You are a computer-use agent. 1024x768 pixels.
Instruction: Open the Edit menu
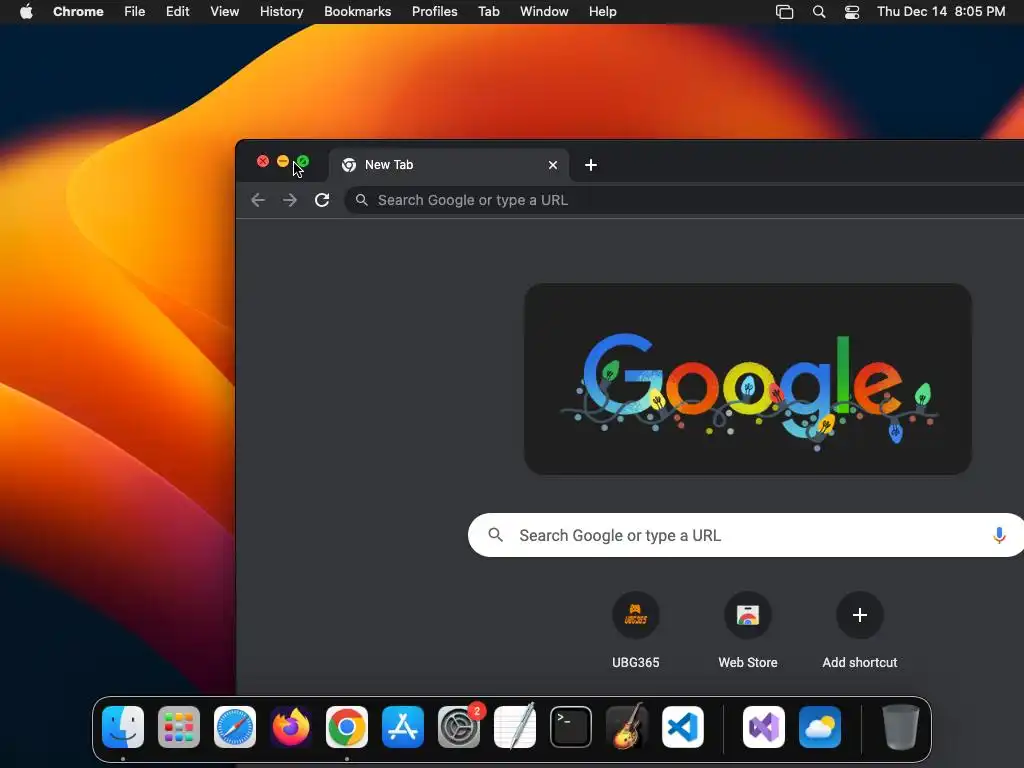(x=178, y=12)
